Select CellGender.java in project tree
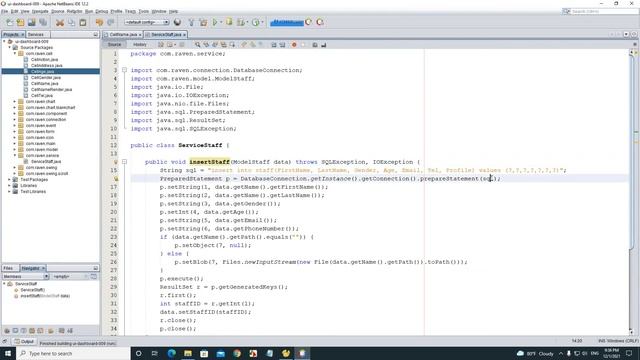The width and height of the screenshot is (640, 360). (46, 78)
